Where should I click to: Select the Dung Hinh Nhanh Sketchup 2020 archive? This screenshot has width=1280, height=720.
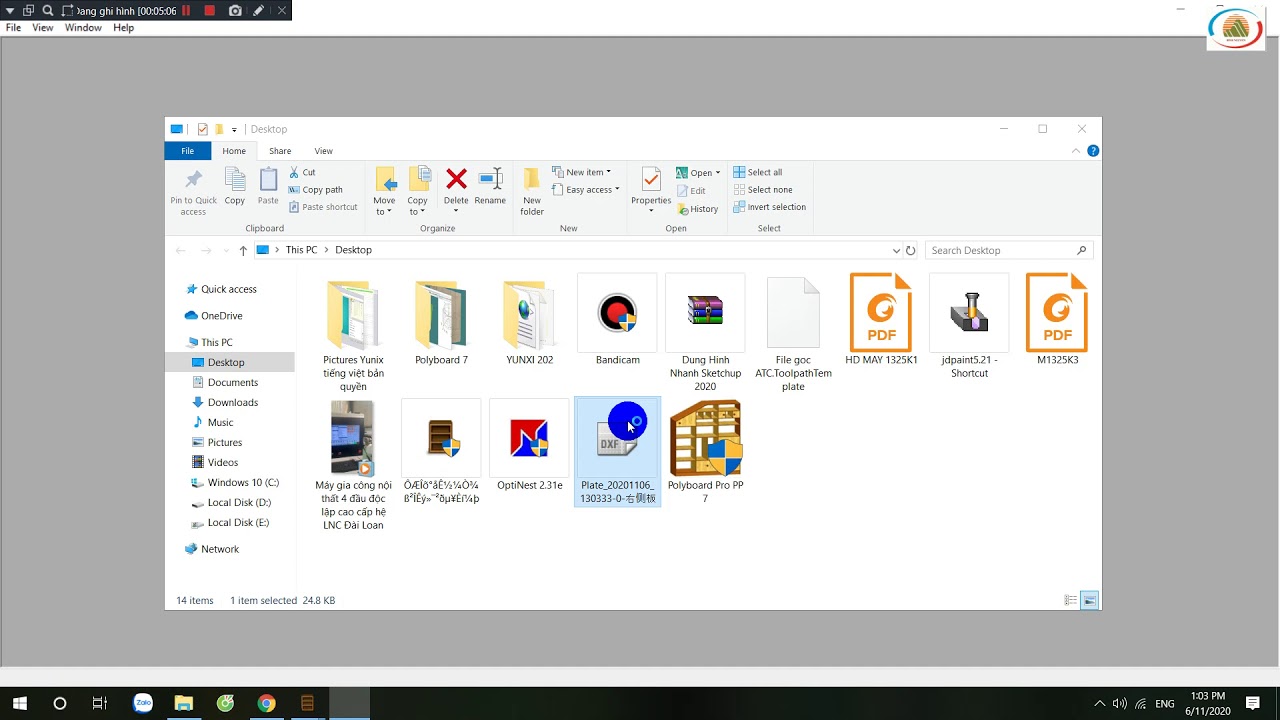705,333
